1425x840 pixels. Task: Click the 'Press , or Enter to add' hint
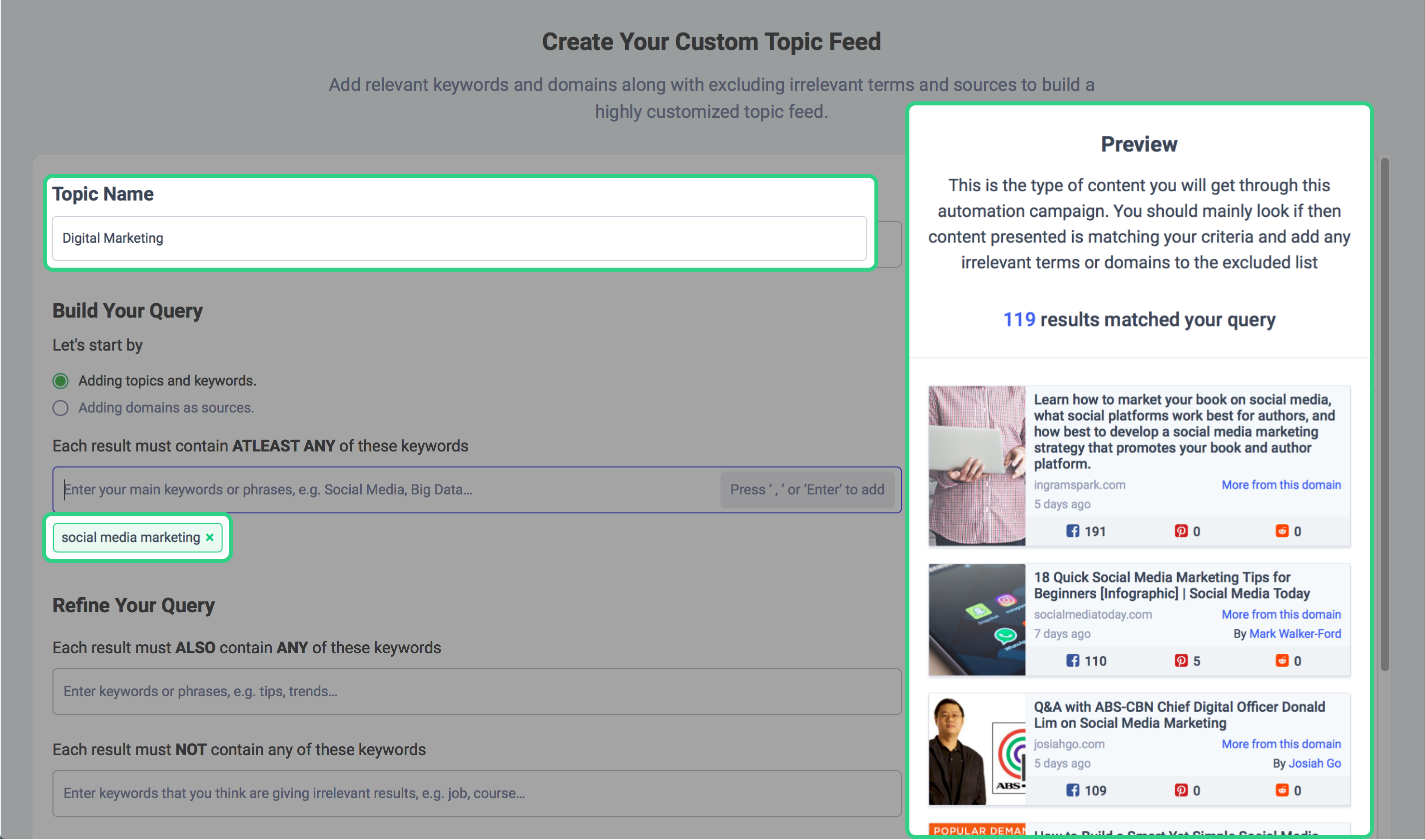pyautogui.click(x=807, y=489)
